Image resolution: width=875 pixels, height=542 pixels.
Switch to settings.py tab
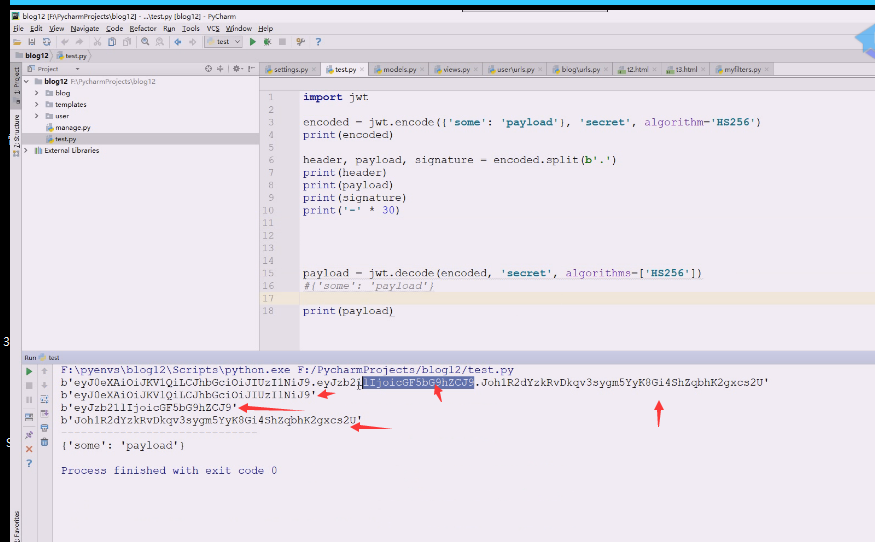(x=291, y=70)
